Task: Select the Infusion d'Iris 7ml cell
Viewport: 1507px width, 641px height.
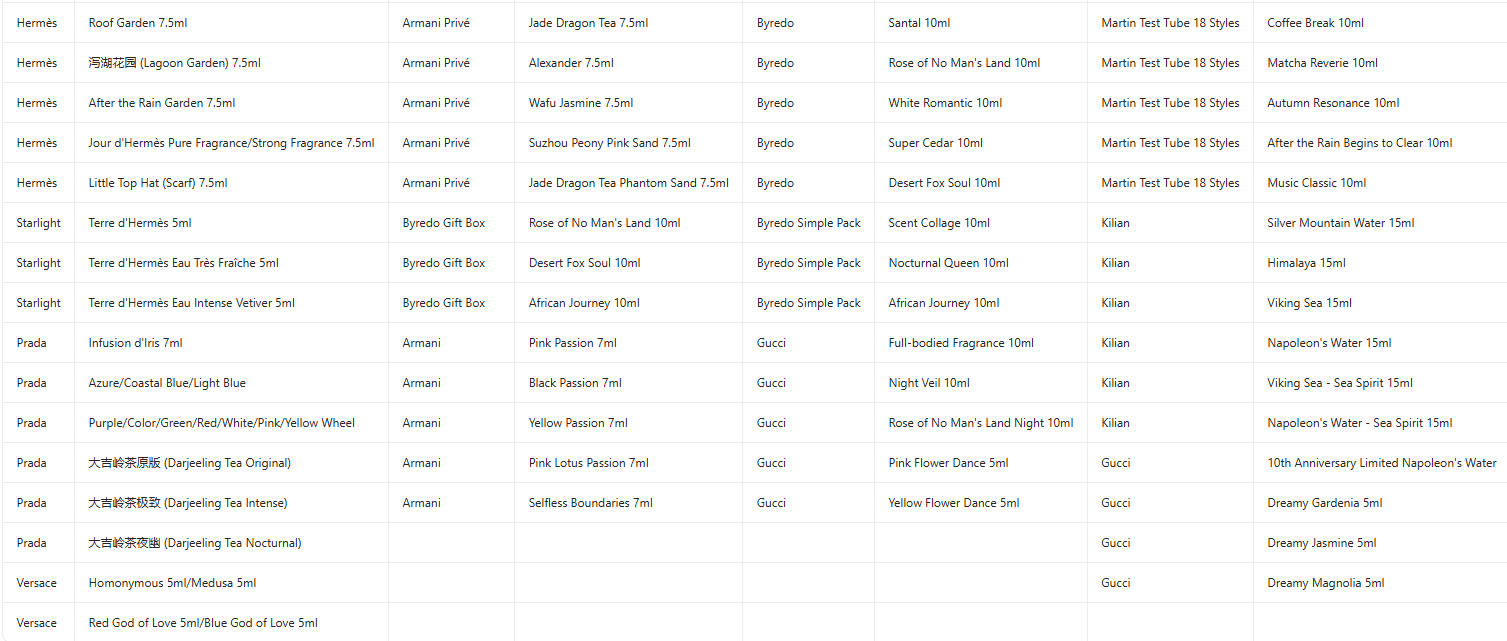Action: click(135, 343)
